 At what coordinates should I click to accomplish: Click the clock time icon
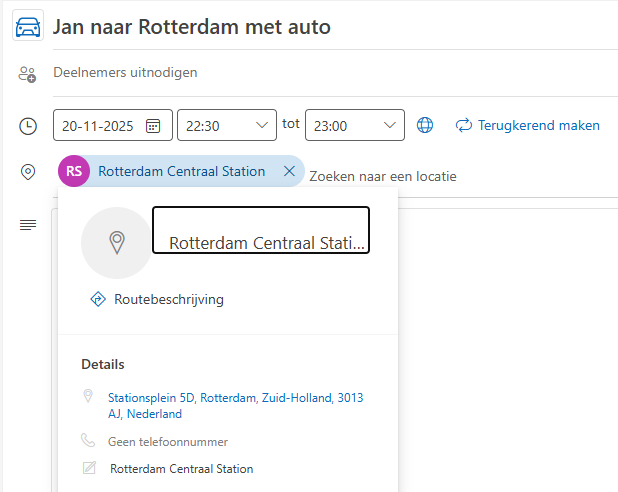(x=28, y=126)
